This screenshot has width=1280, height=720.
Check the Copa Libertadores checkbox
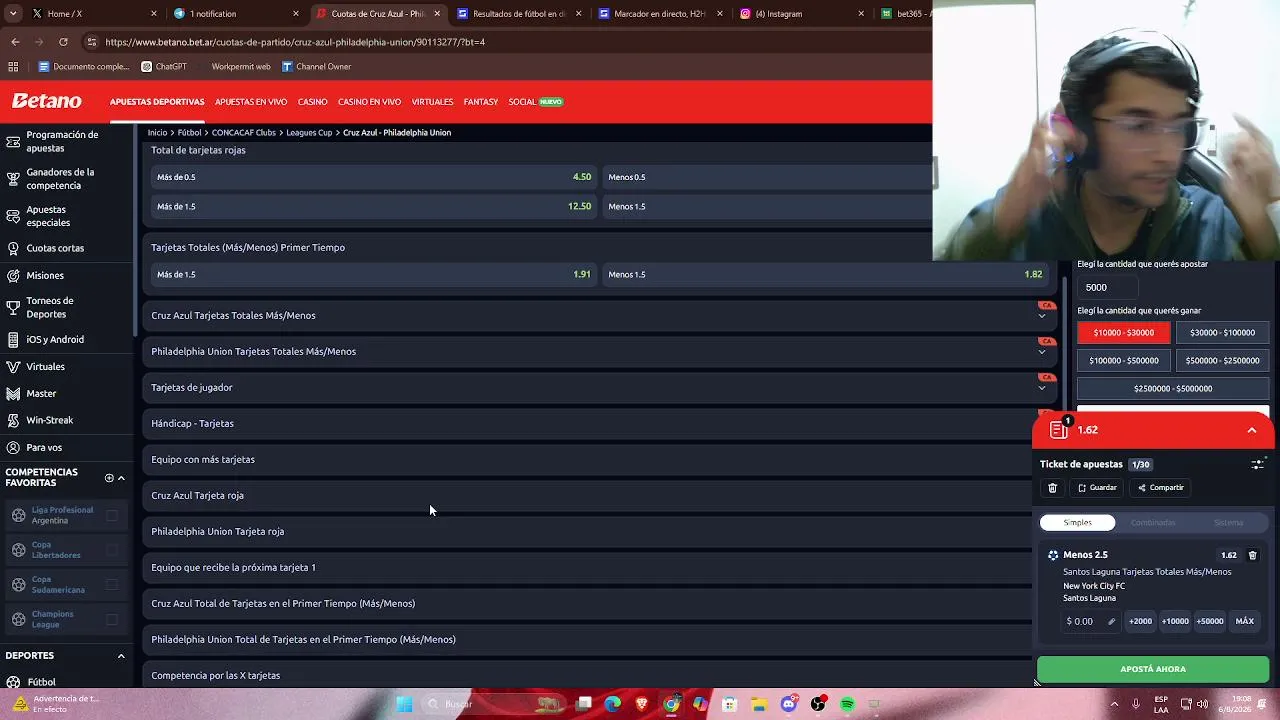(112, 550)
